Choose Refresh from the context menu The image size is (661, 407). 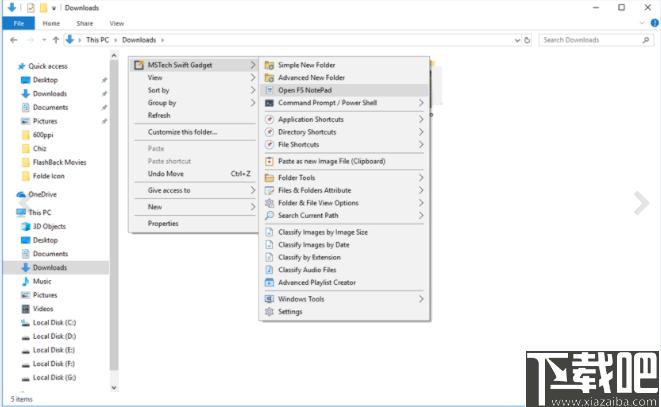coord(194,116)
